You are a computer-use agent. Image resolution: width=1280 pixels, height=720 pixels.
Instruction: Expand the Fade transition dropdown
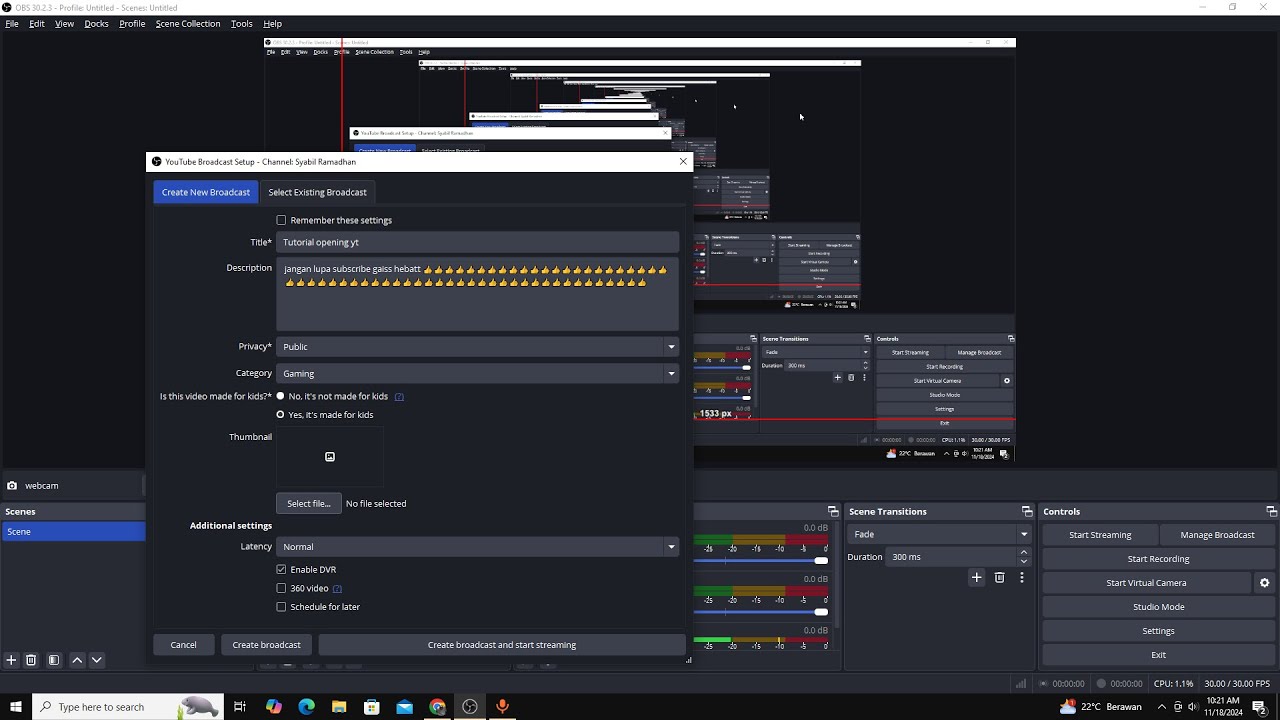940,534
